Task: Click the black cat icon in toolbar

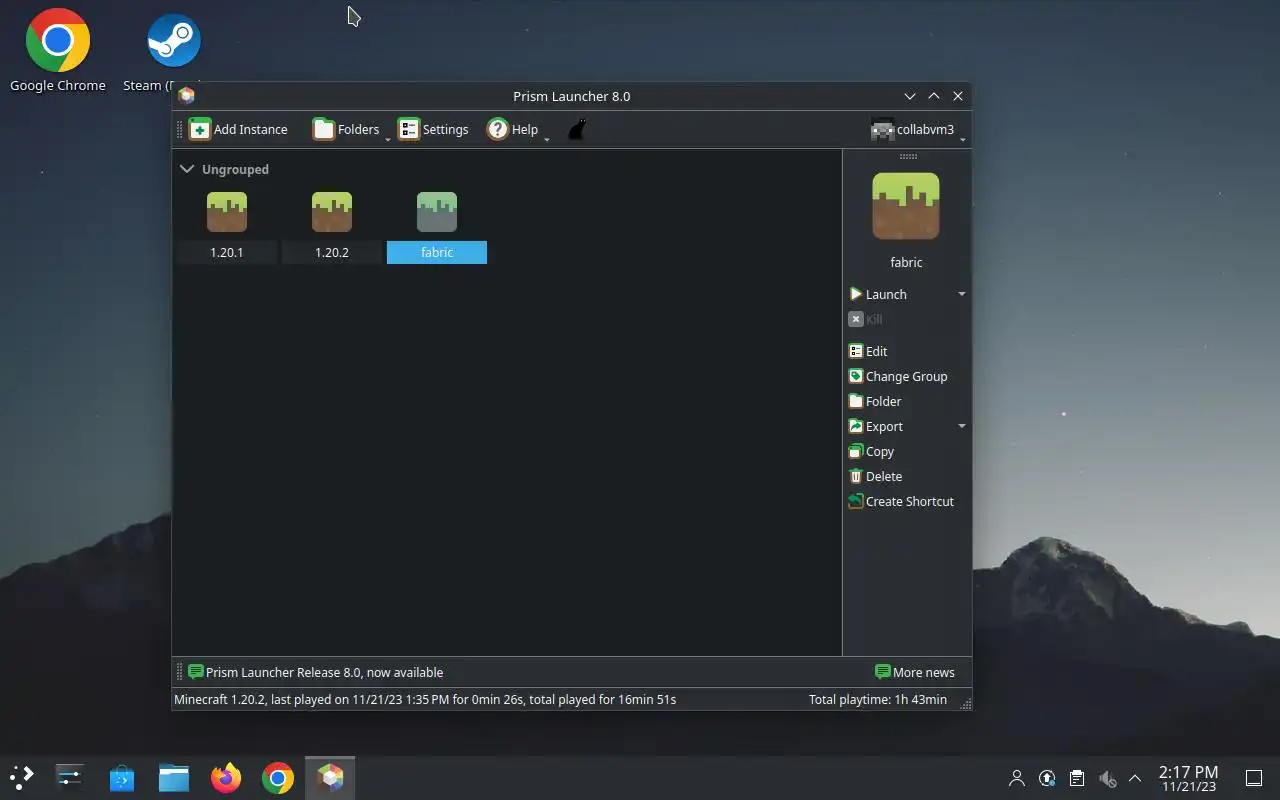Action: 576,129
